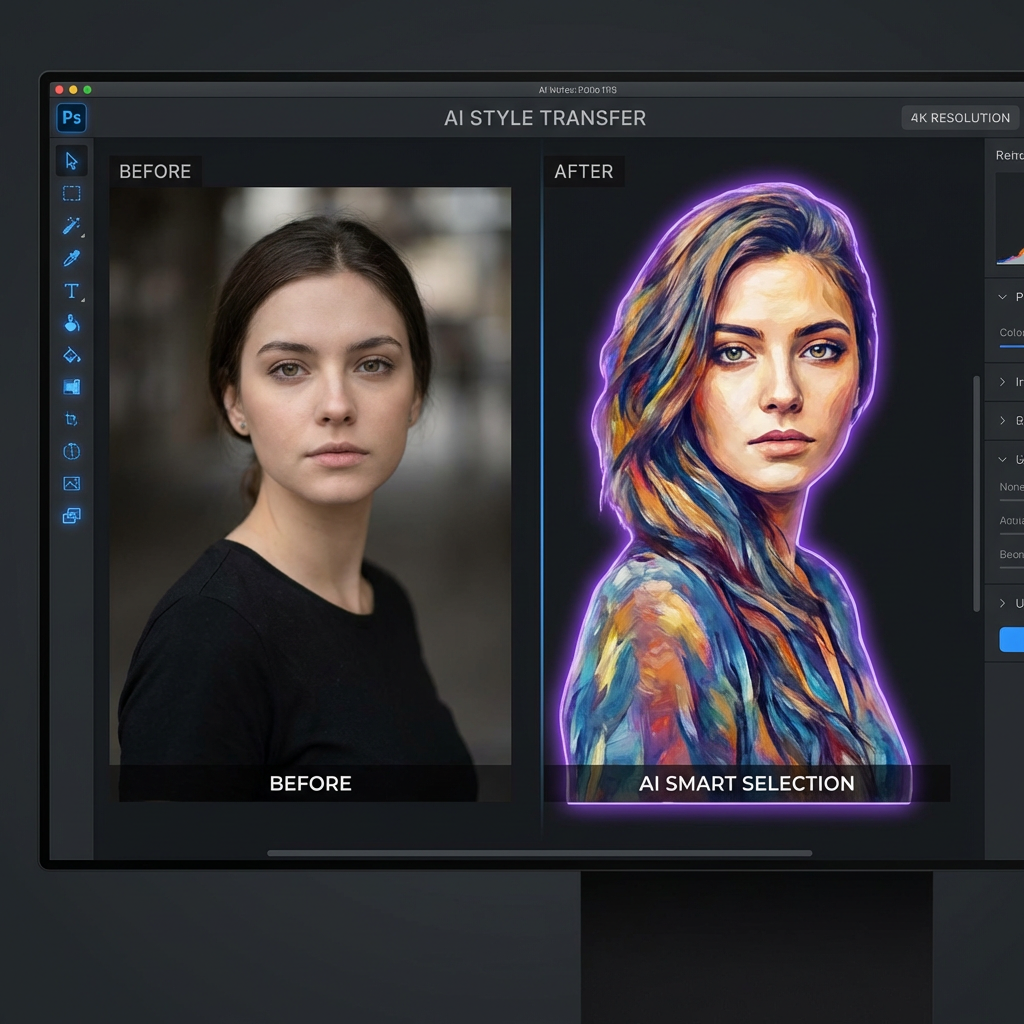This screenshot has width=1024, height=1024.
Task: Select the Move arrow tool
Action: (x=71, y=161)
